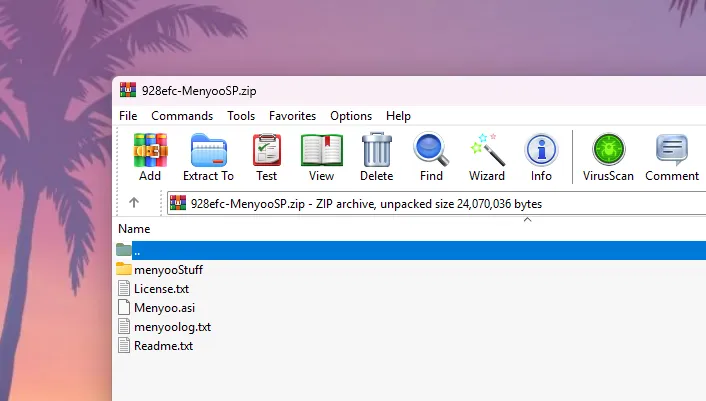This screenshot has width=706, height=401.
Task: Select the menyooStuff folder icon
Action: [x=123, y=269]
